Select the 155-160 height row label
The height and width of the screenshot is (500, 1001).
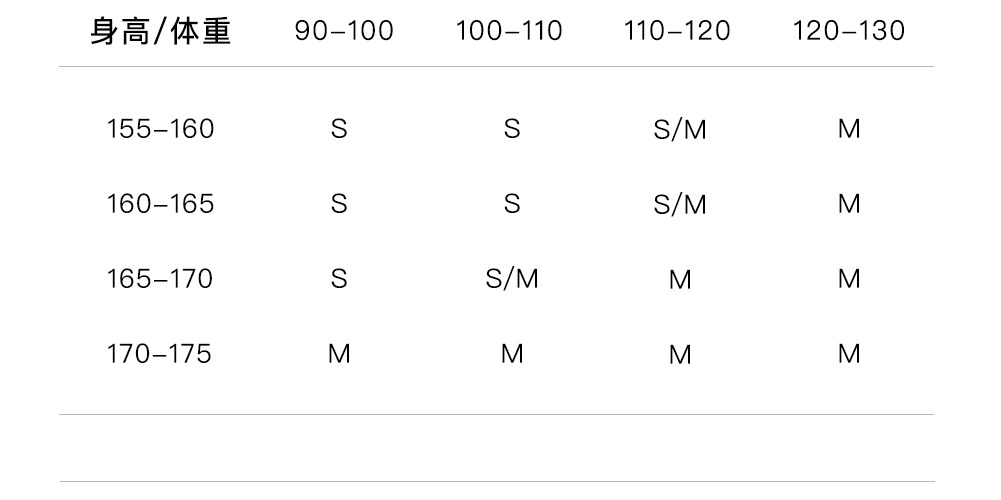(x=160, y=130)
